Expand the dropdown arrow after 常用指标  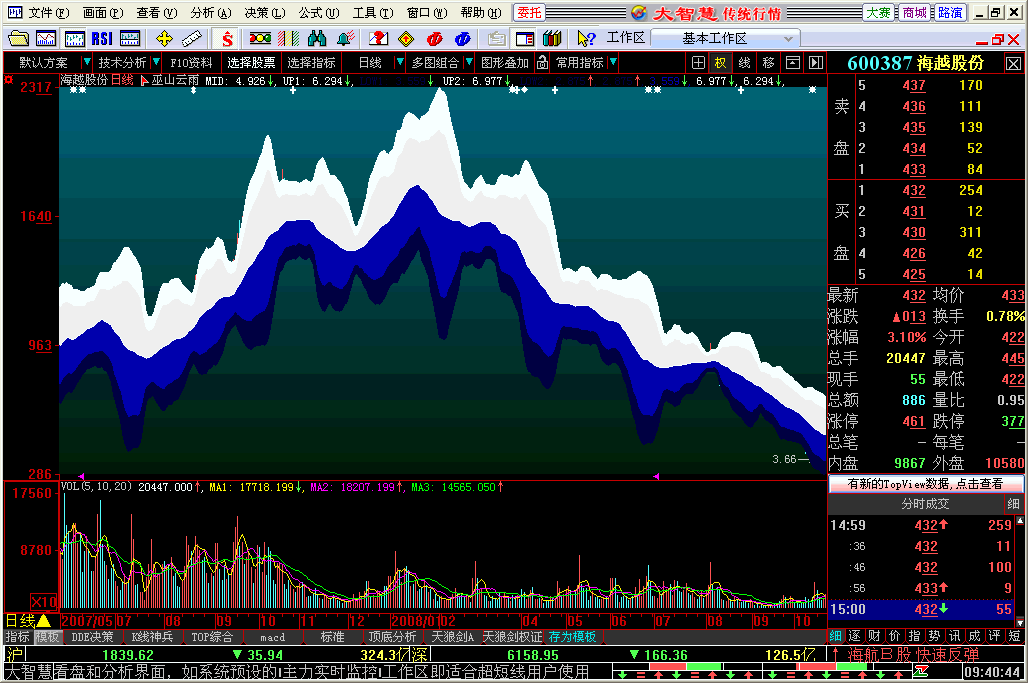tap(612, 62)
